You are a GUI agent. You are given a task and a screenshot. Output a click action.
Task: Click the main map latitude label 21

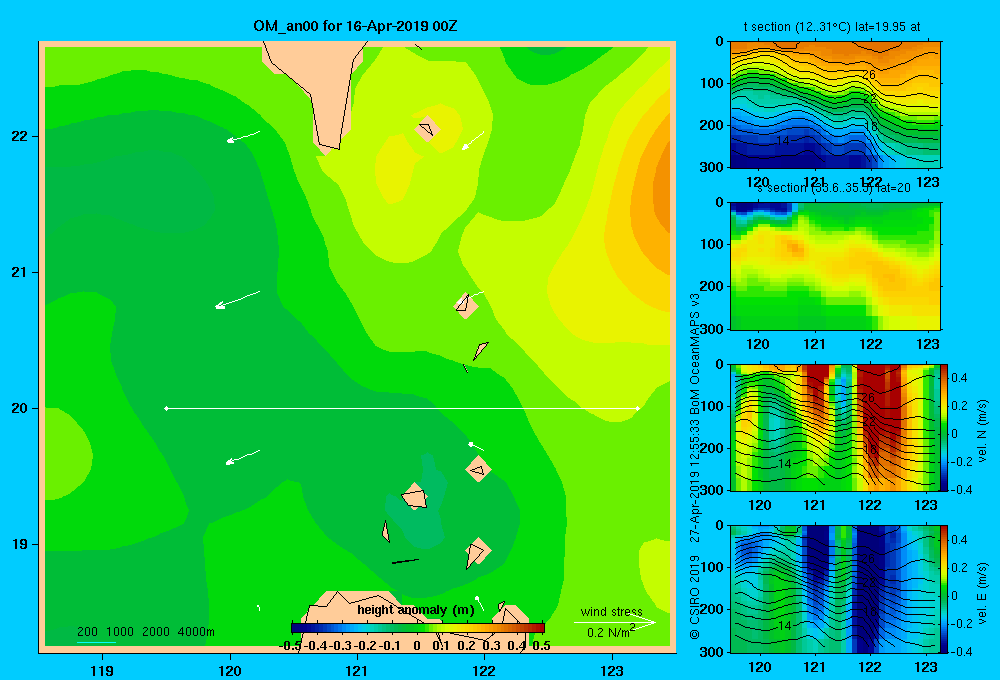[x=20, y=272]
